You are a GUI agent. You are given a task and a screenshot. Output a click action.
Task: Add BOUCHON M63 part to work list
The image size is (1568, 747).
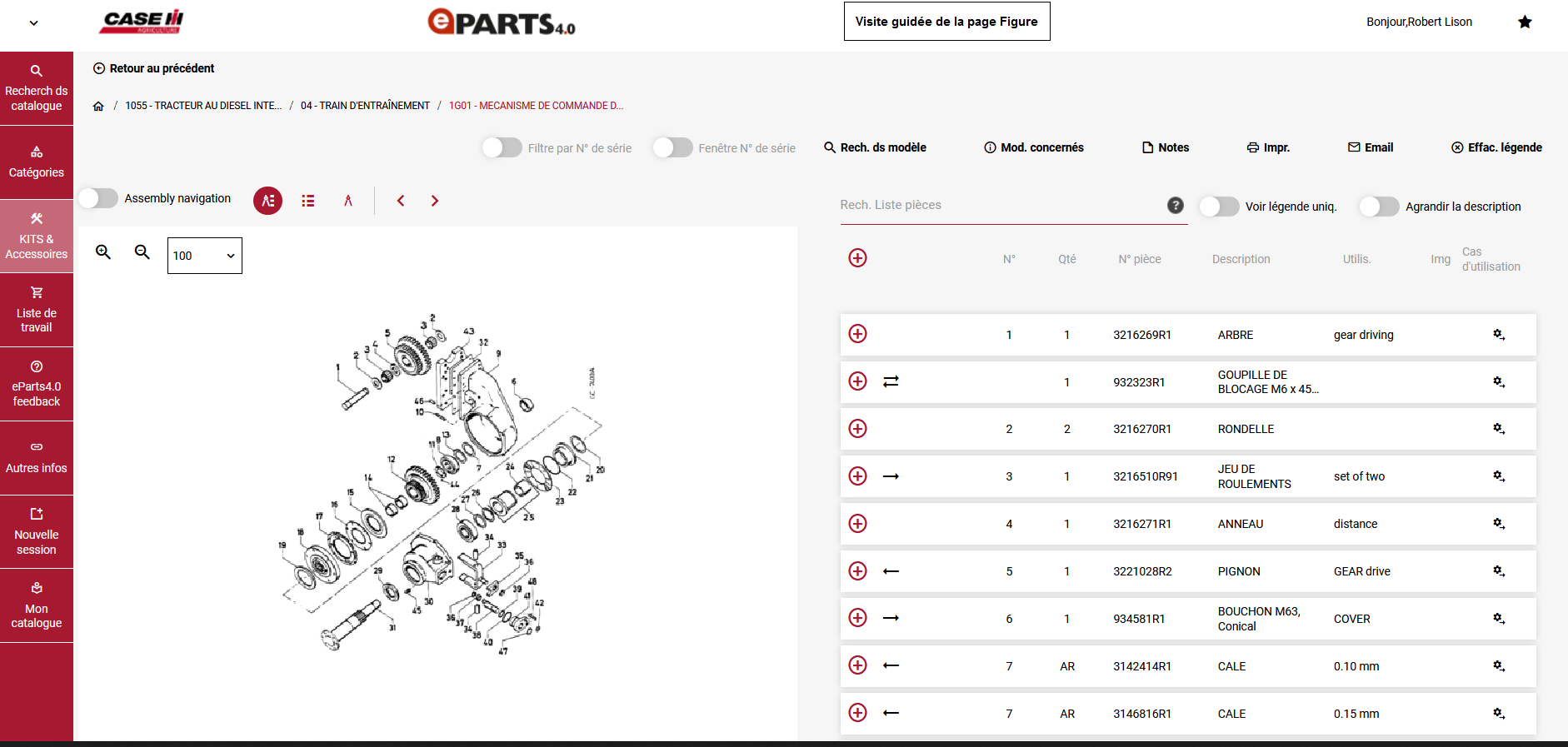pos(857,618)
